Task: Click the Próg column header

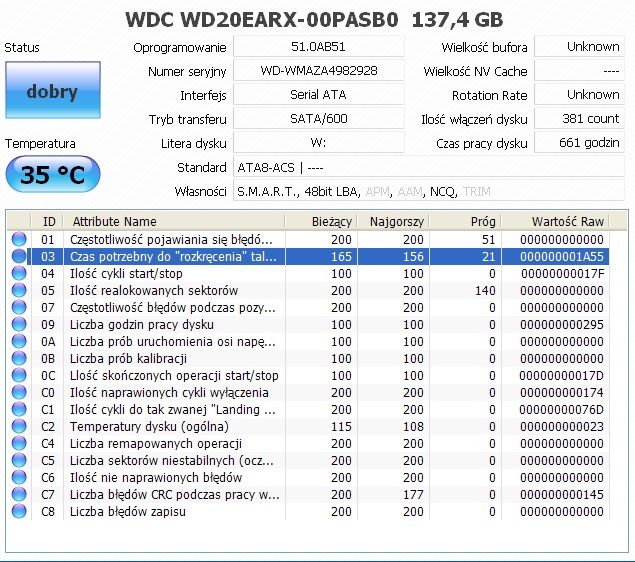Action: 465,221
